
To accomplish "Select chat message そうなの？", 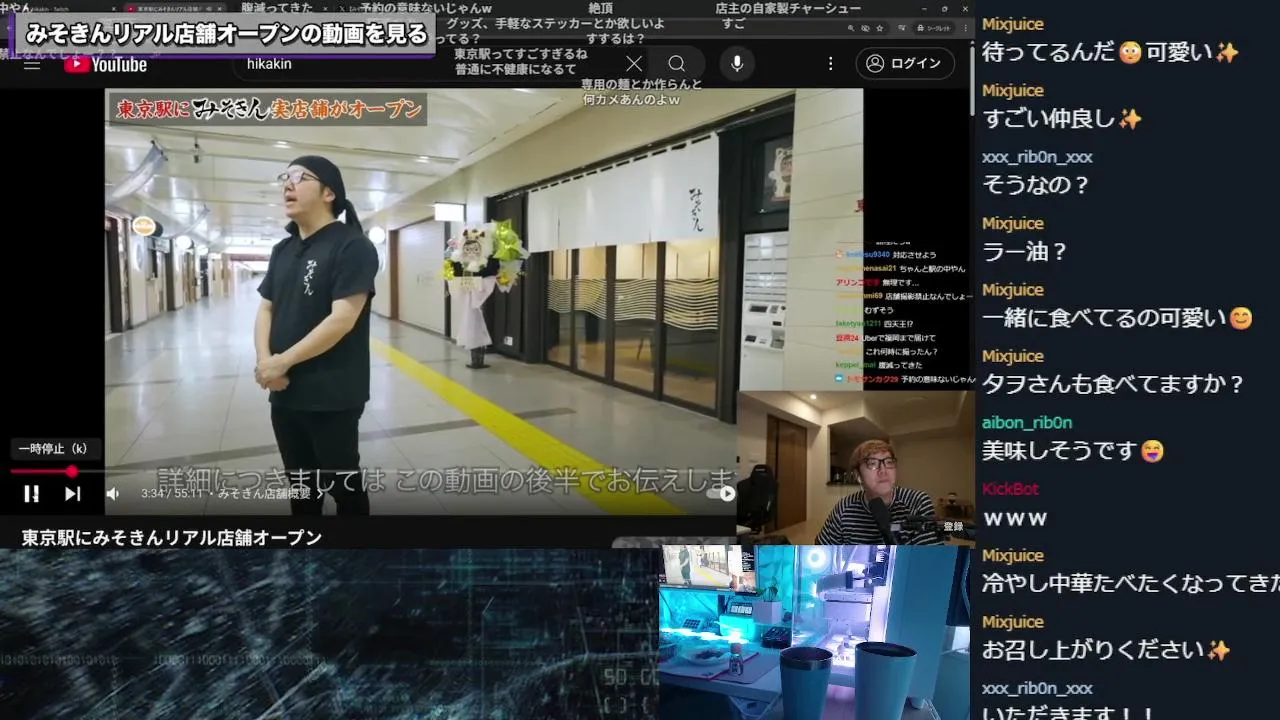I will point(1036,185).
